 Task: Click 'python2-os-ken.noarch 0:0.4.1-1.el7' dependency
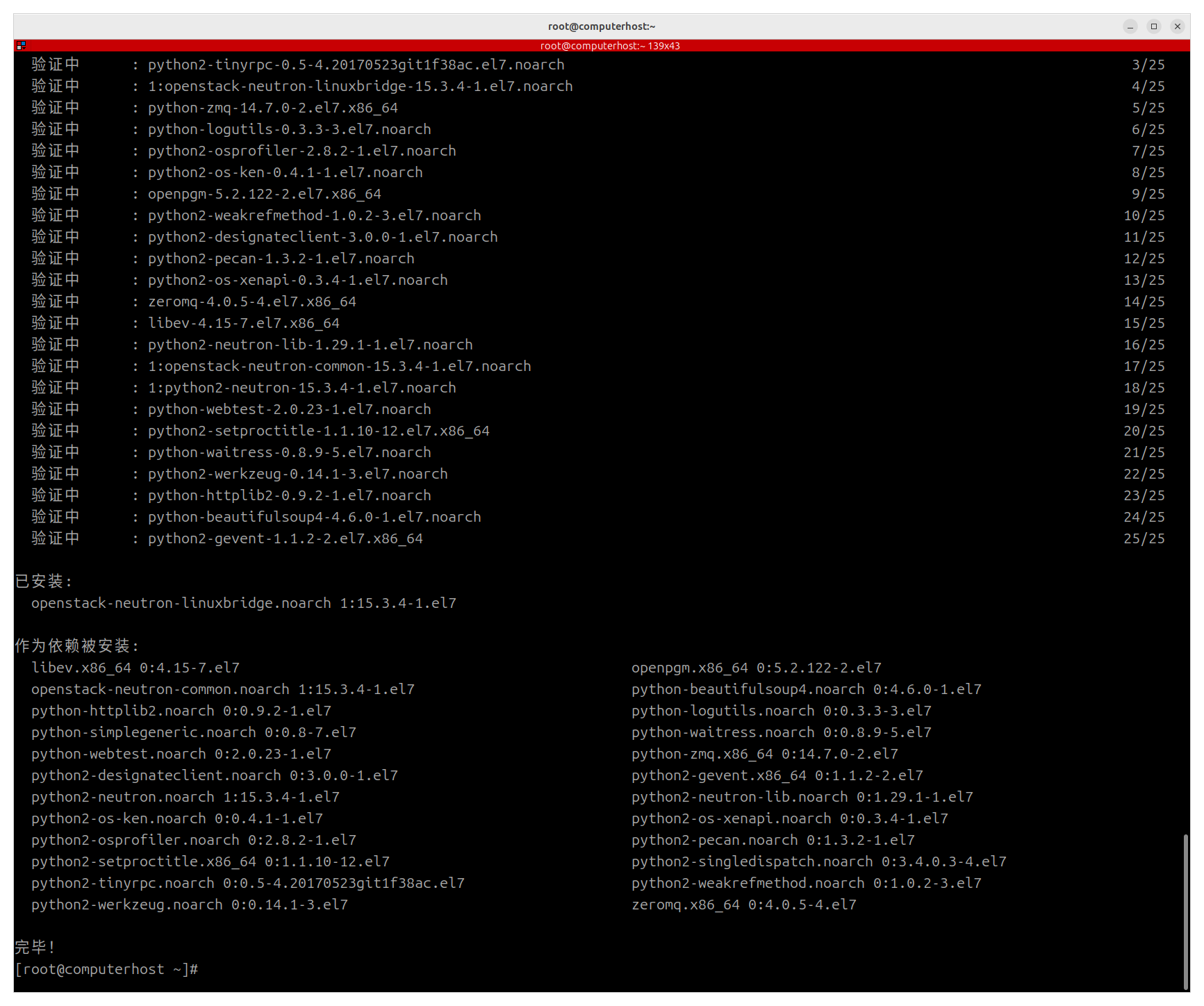click(x=177, y=818)
